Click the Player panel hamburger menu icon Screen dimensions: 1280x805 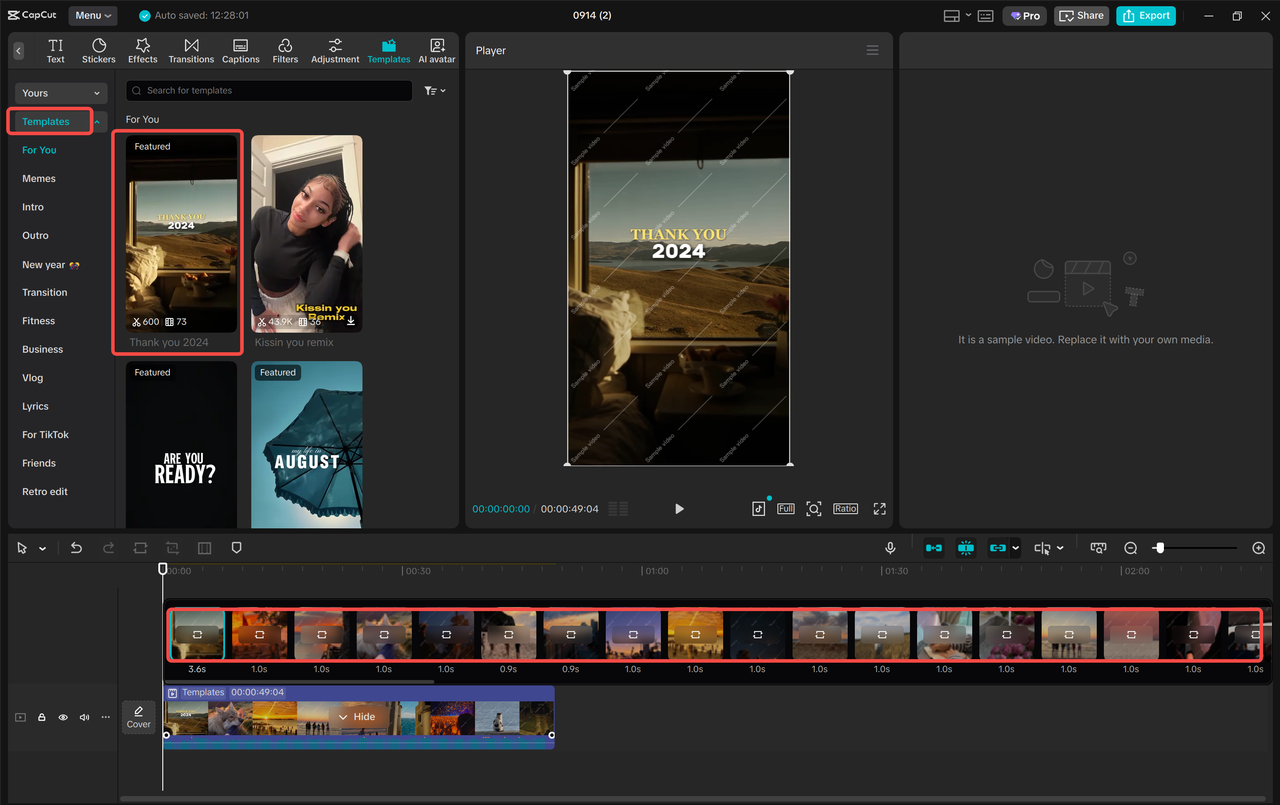pos(873,50)
